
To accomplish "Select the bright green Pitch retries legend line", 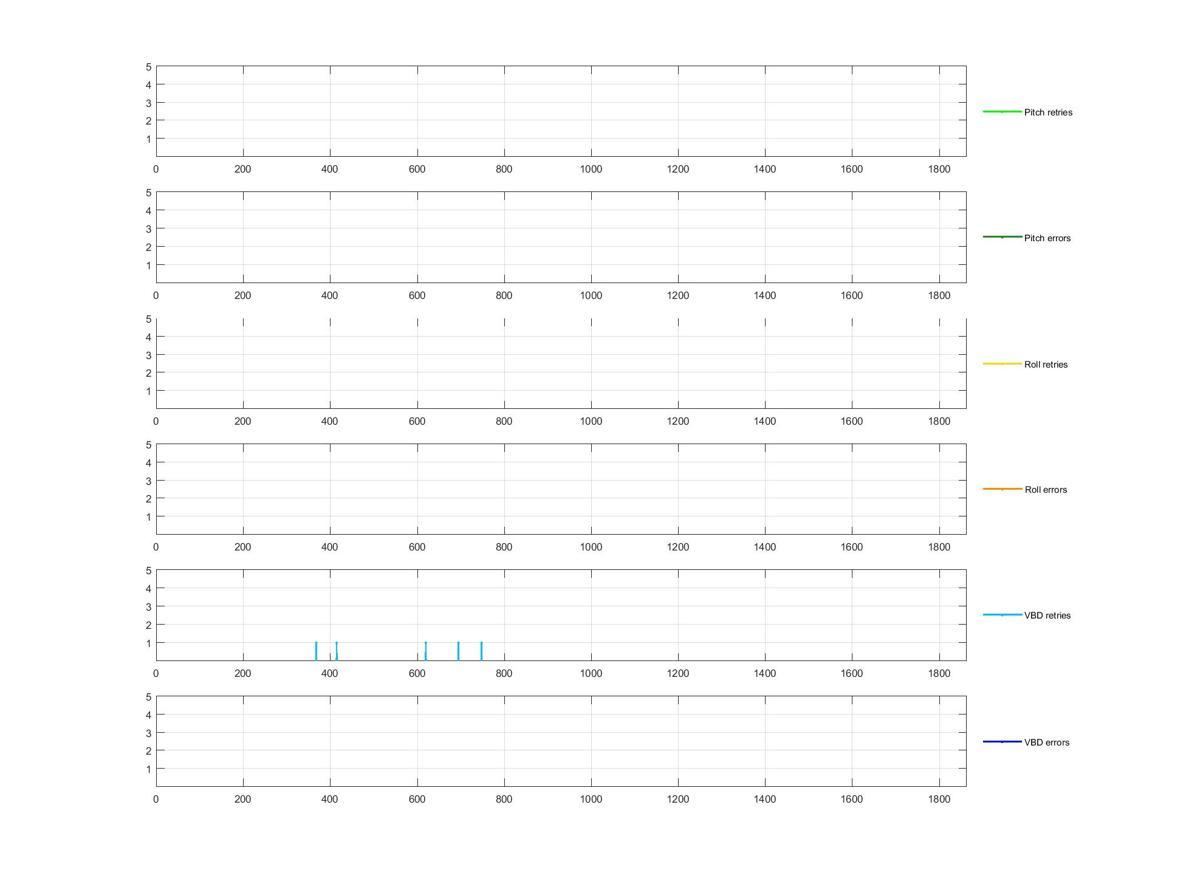I will click(x=1002, y=111).
